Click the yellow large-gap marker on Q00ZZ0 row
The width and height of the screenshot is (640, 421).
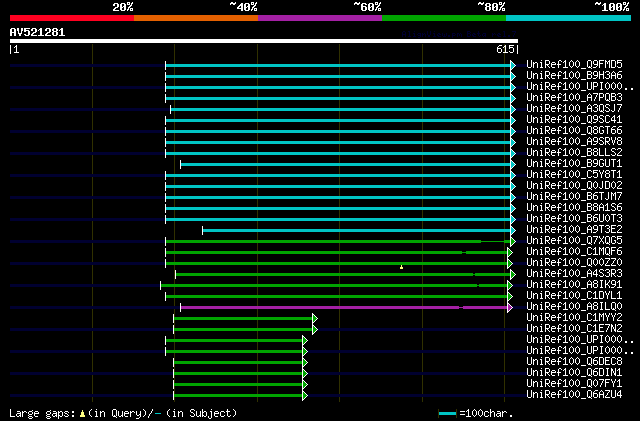click(x=402, y=267)
